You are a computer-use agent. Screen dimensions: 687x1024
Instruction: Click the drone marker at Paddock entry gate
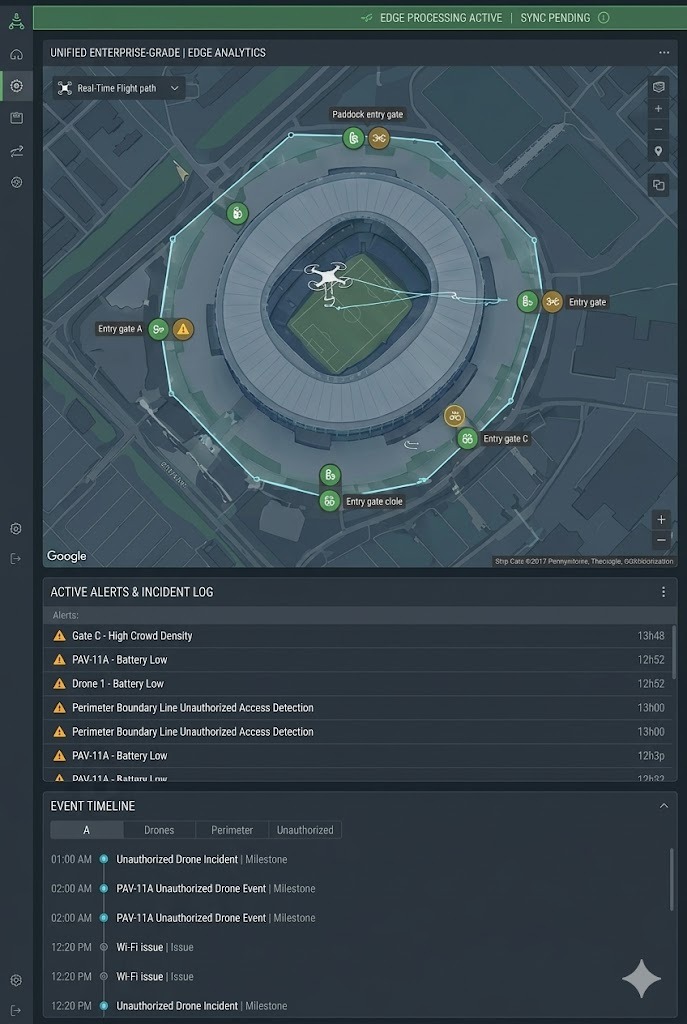click(x=378, y=138)
